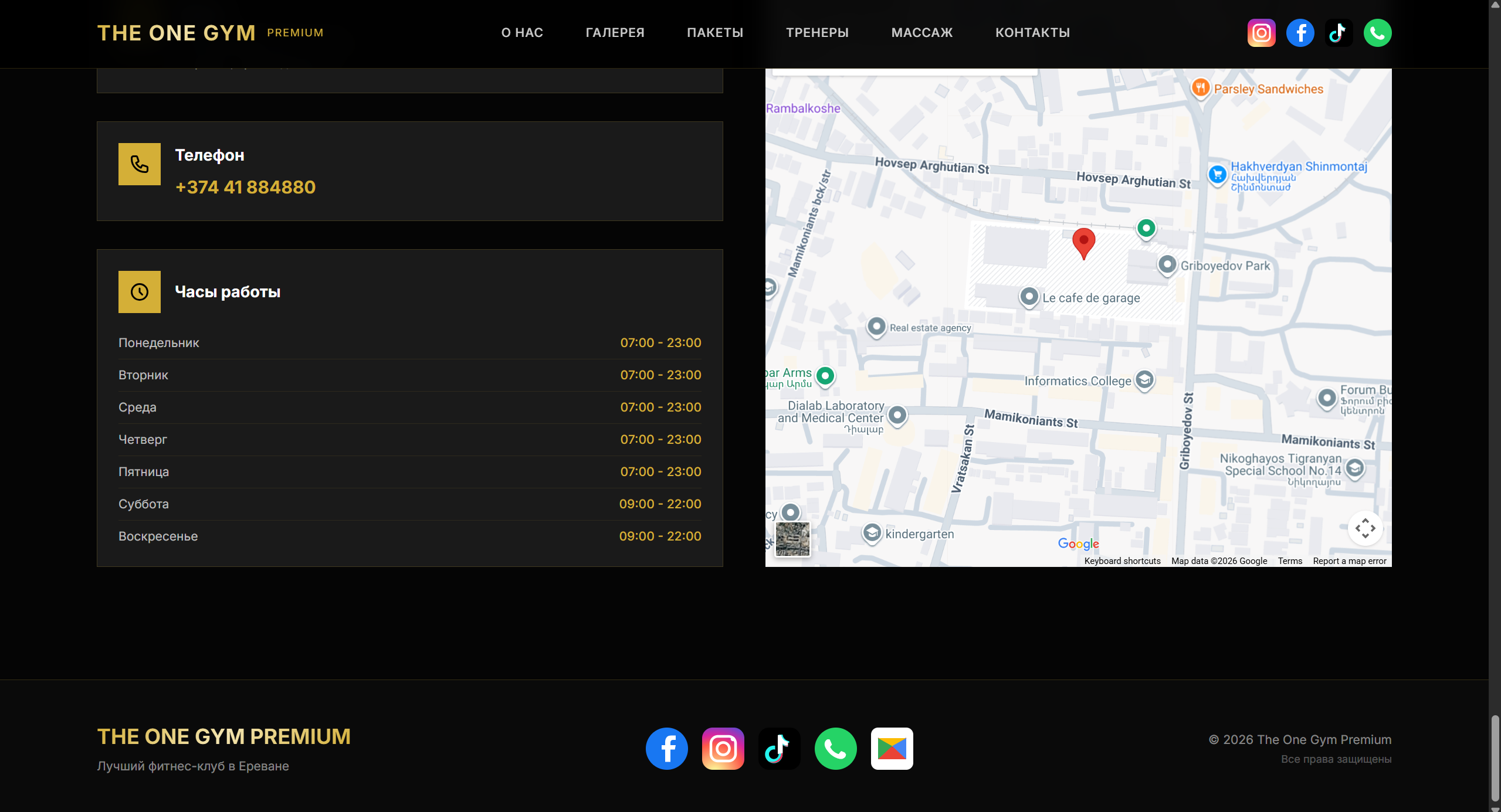The image size is (1501, 812).
Task: Click the Facebook icon in the footer
Action: pos(666,748)
